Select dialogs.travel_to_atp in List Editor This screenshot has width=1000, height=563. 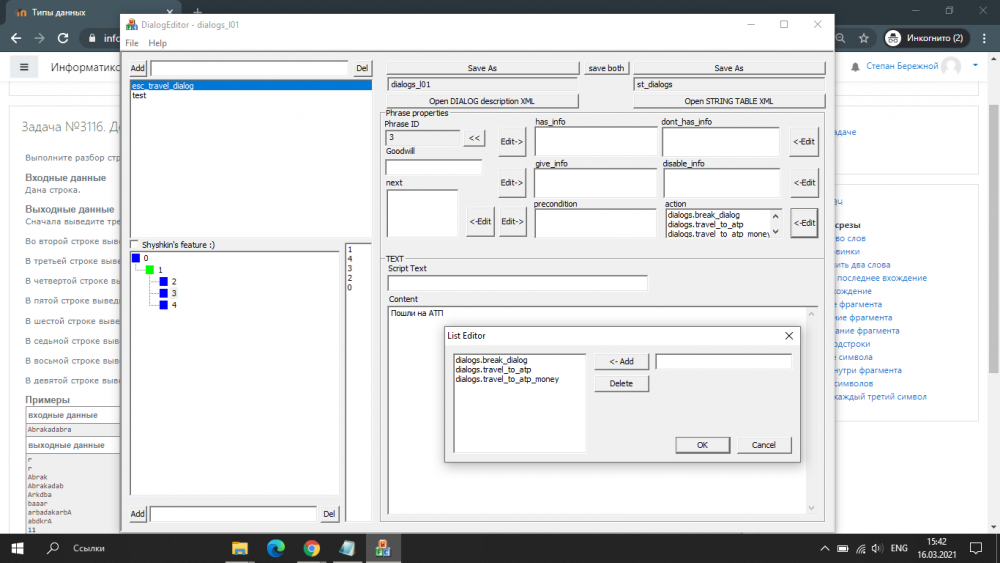point(492,369)
